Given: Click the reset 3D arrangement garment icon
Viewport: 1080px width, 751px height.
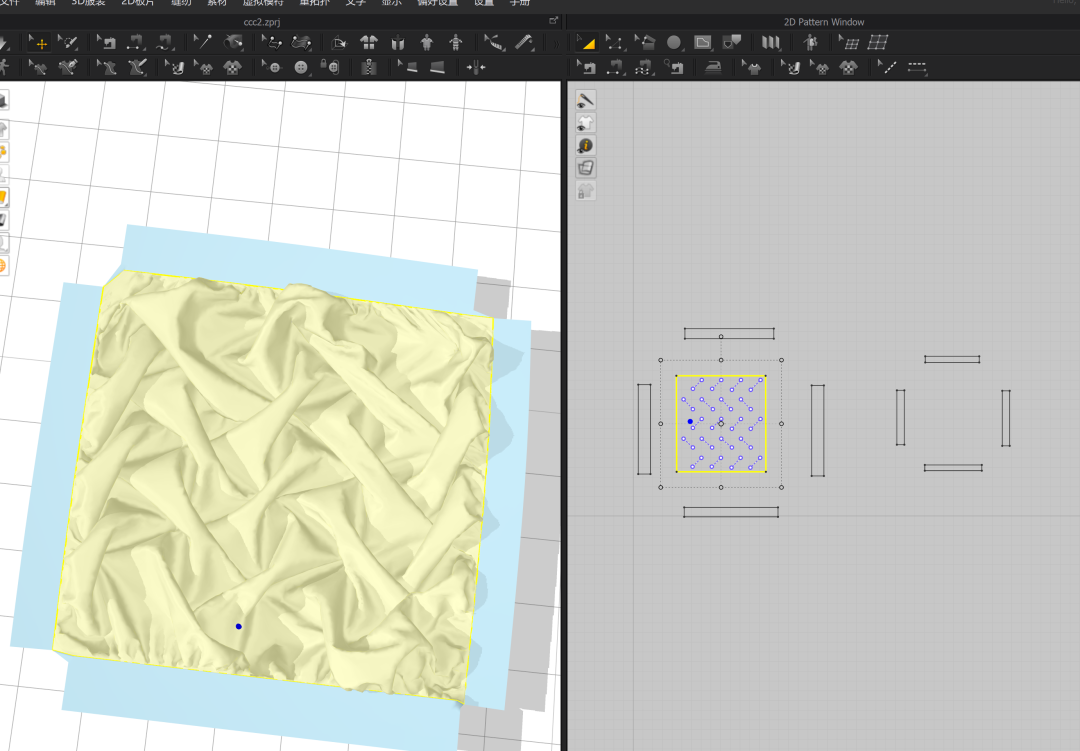Looking at the screenshot, I should (x=369, y=43).
